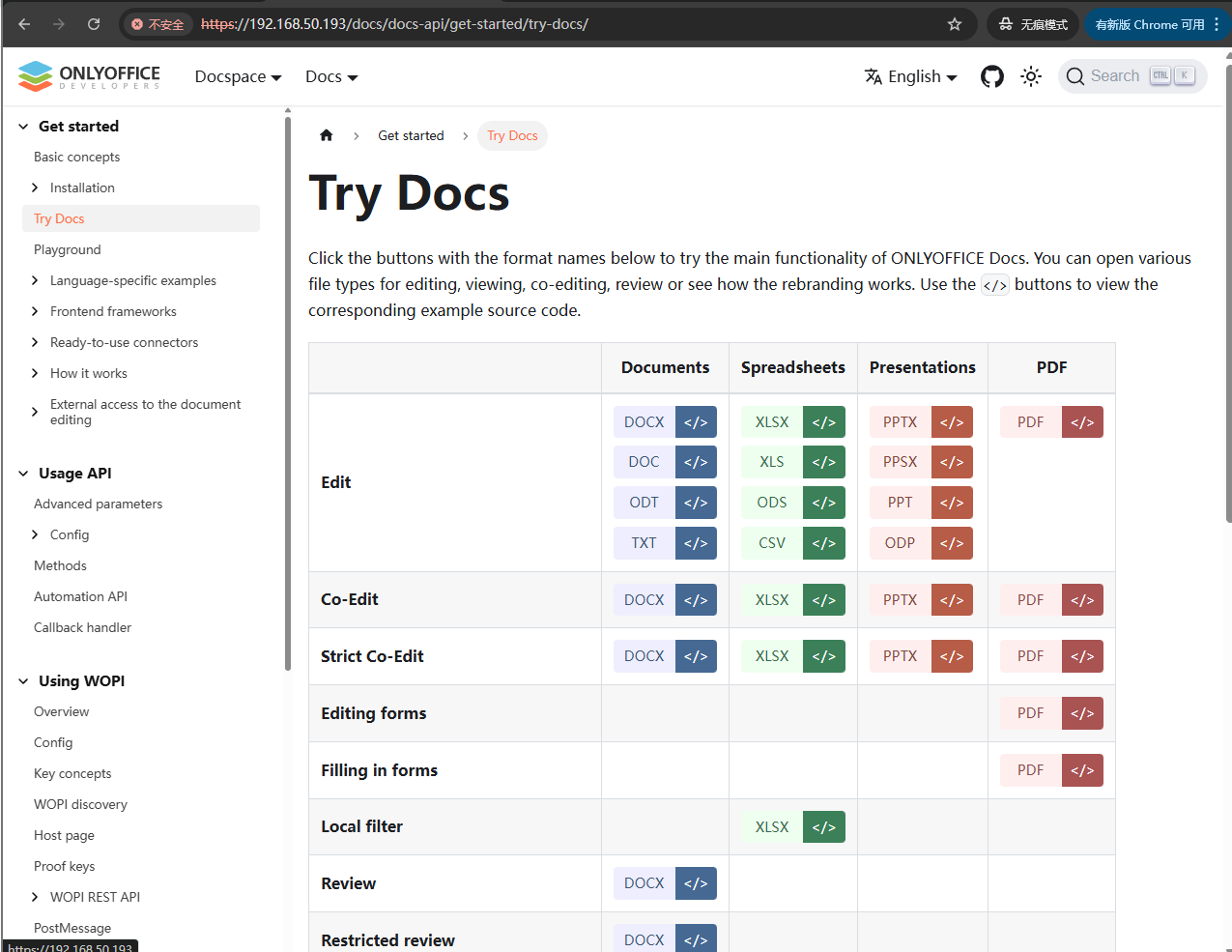
Task: Open the Playground page
Action: click(68, 249)
